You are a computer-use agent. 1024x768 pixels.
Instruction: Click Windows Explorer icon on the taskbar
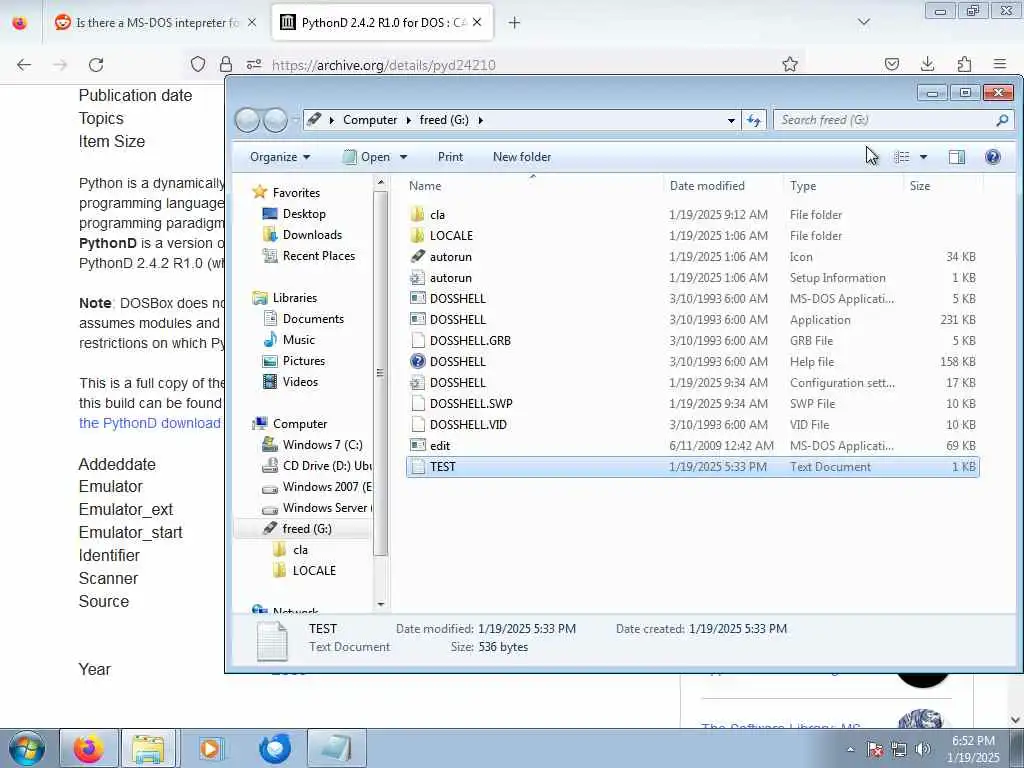coord(148,748)
